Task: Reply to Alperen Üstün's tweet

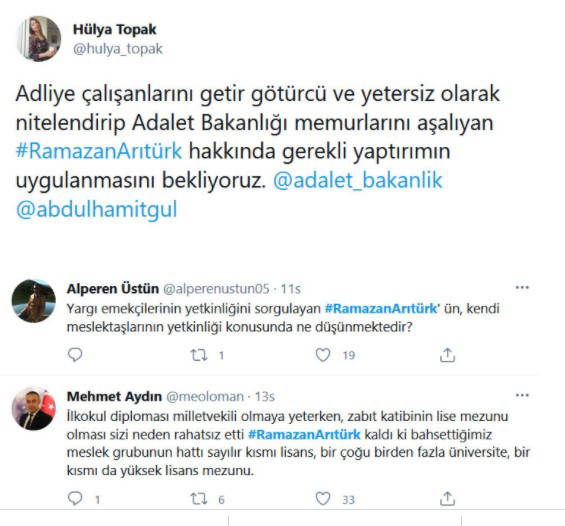Action: (x=75, y=355)
